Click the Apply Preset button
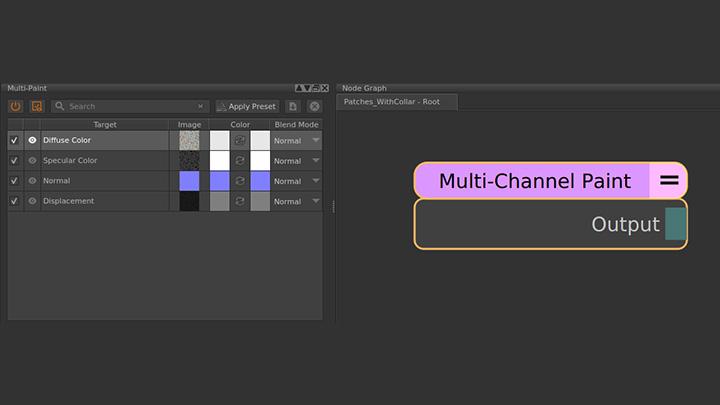The height and width of the screenshot is (405, 720). (x=248, y=107)
